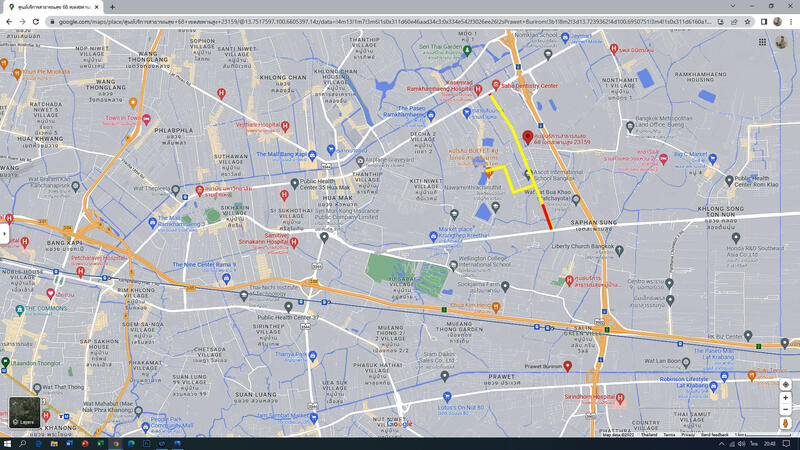The image size is (800, 450).
Task: Click the red destination pin marker
Action: point(528,138)
